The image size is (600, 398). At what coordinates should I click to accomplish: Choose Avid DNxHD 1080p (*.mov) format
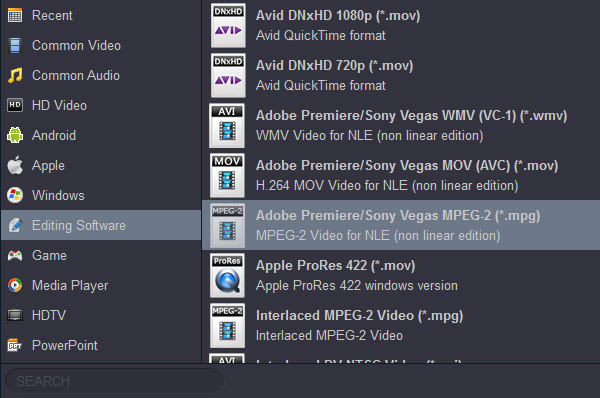[401, 25]
